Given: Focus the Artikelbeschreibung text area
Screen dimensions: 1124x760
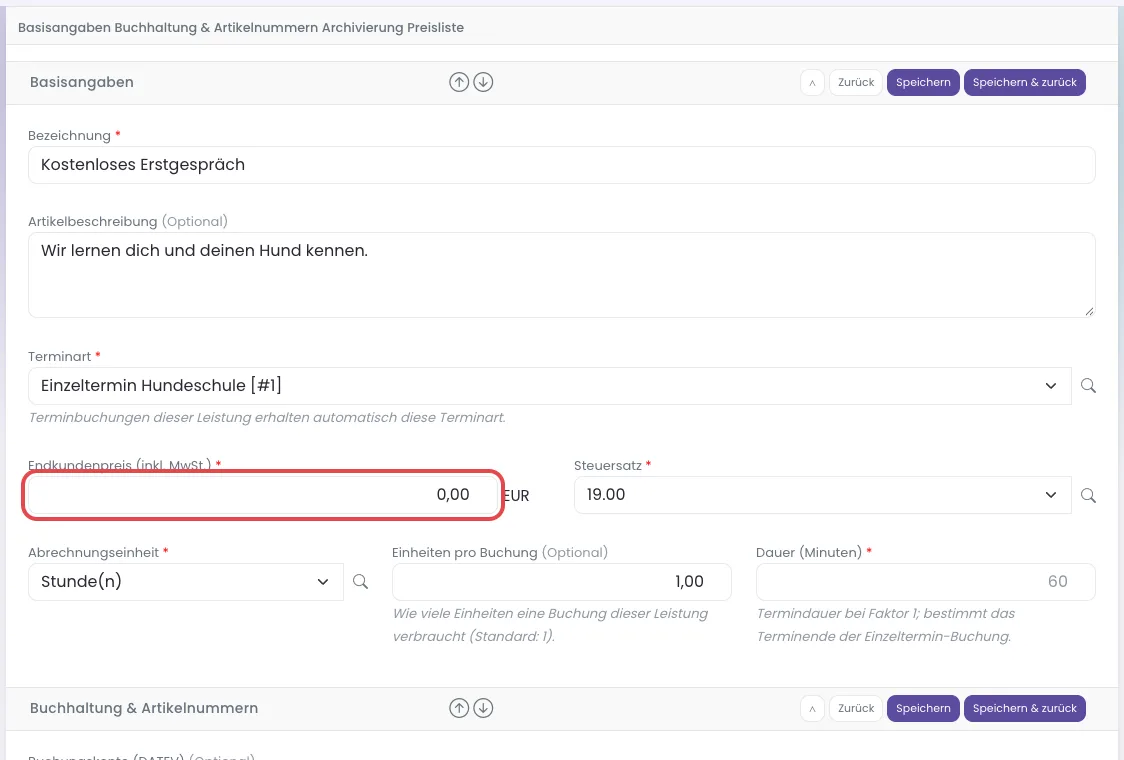Looking at the screenshot, I should [561, 275].
